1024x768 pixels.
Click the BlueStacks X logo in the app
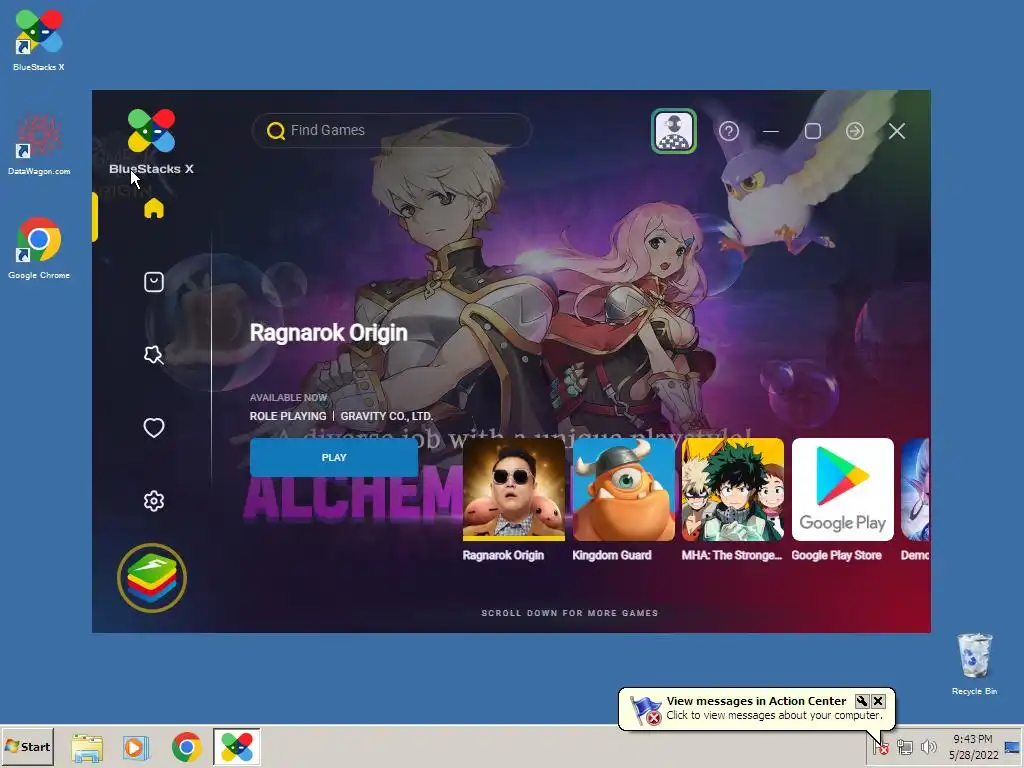click(152, 142)
